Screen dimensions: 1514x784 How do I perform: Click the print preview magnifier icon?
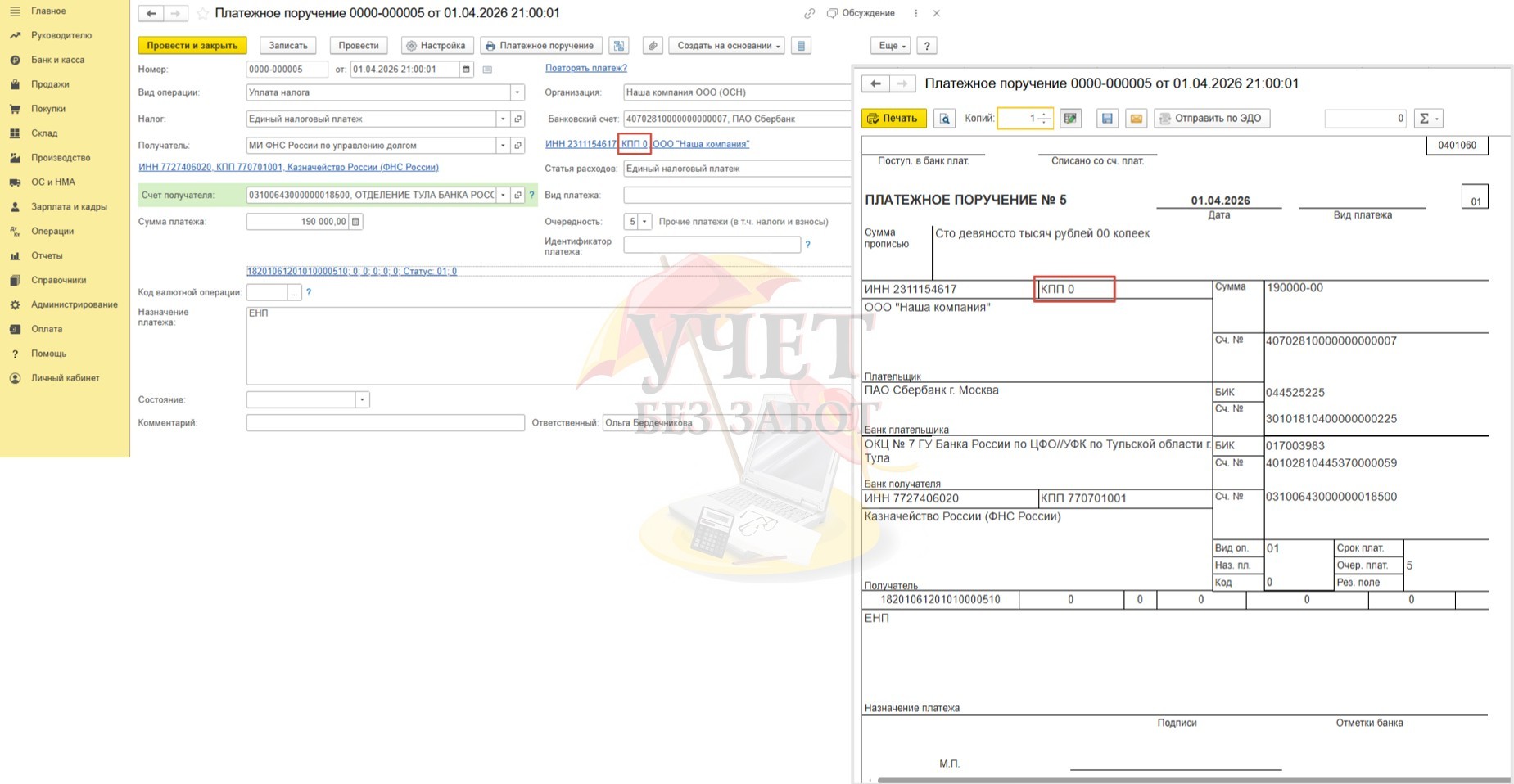pos(944,119)
